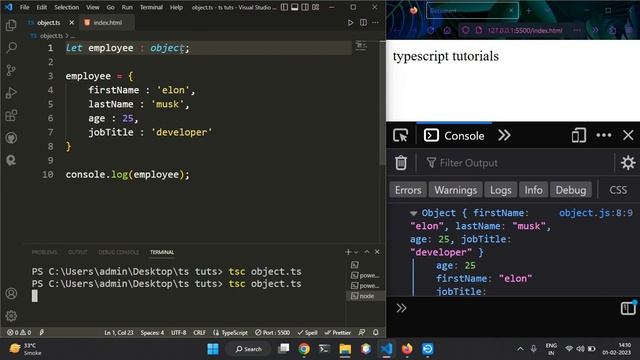Open the Selection menu

(66, 7)
